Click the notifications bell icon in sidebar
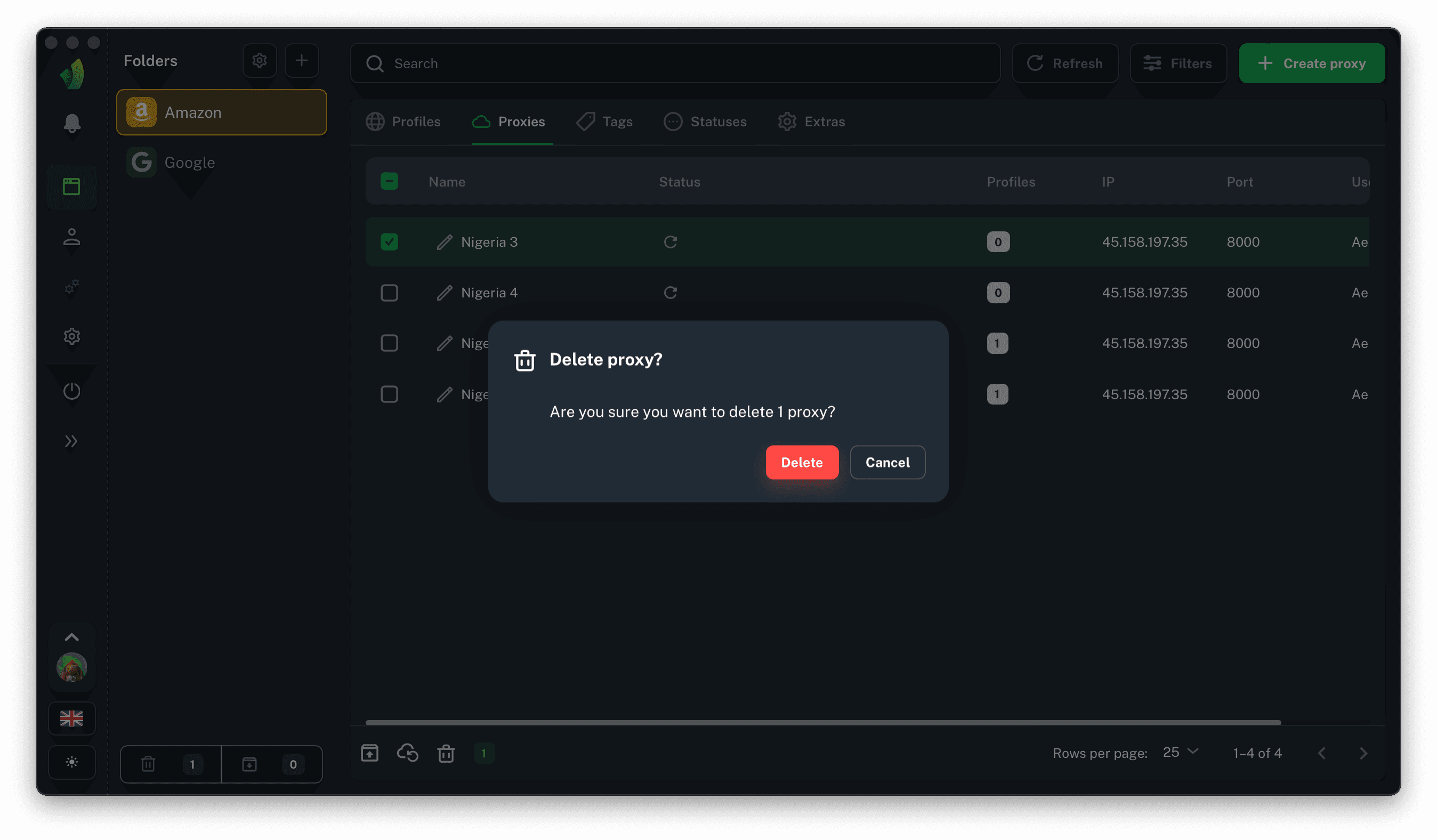Screen dimensions: 1437x840 (x=72, y=123)
